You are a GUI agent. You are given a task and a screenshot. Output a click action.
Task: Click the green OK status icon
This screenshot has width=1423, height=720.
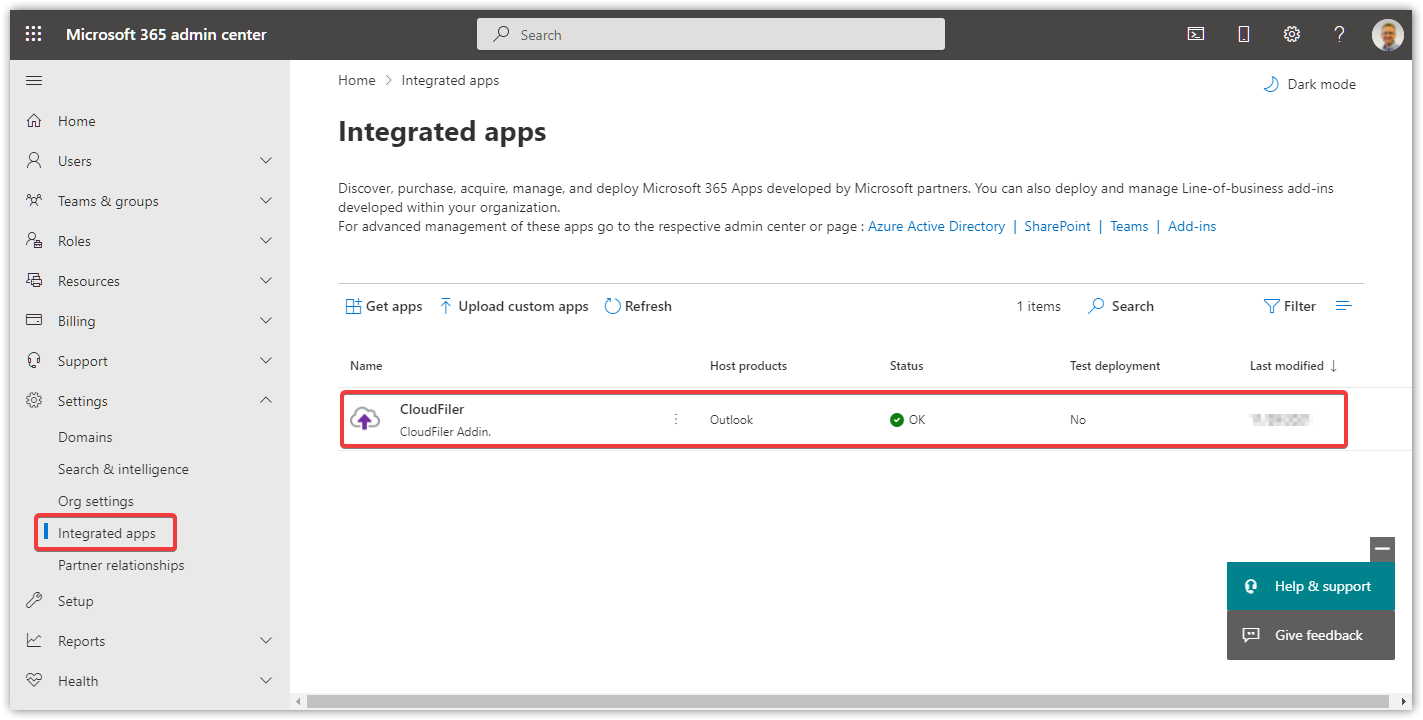click(x=897, y=420)
